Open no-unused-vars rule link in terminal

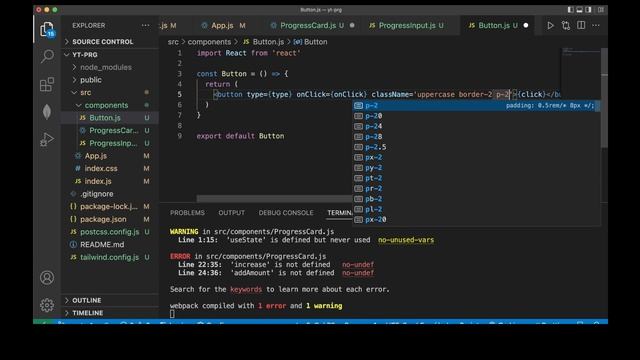406,240
